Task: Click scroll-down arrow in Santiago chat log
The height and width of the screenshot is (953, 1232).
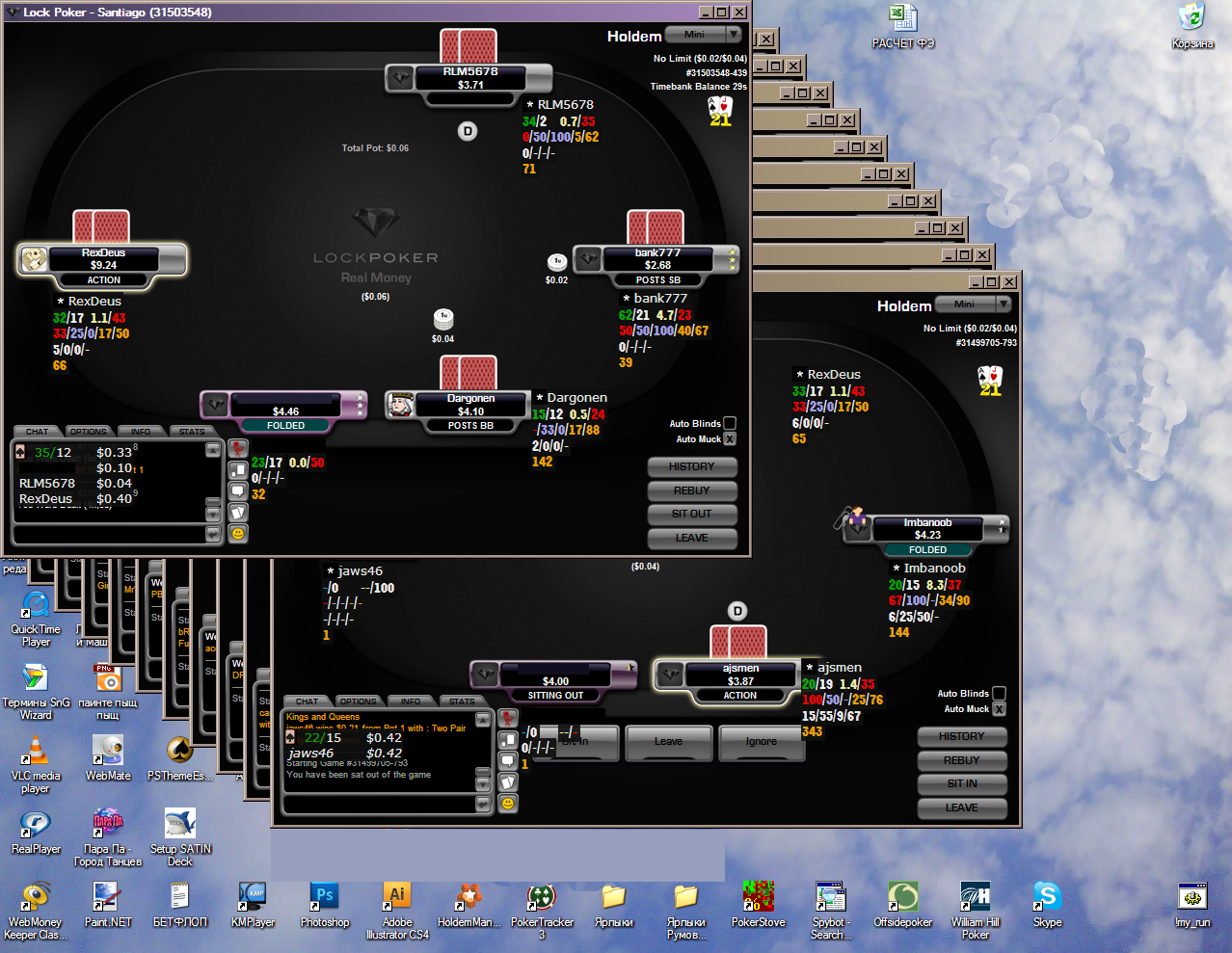Action: tap(213, 513)
